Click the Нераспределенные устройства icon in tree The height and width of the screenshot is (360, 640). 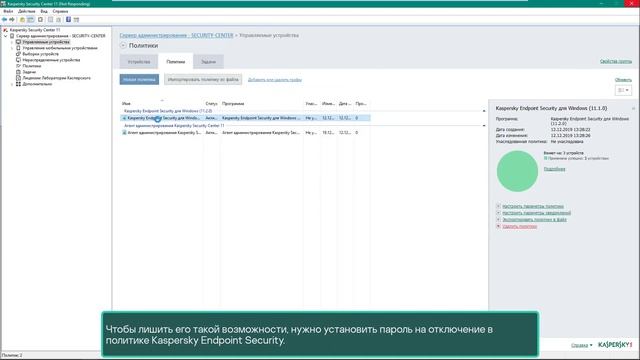point(18,60)
